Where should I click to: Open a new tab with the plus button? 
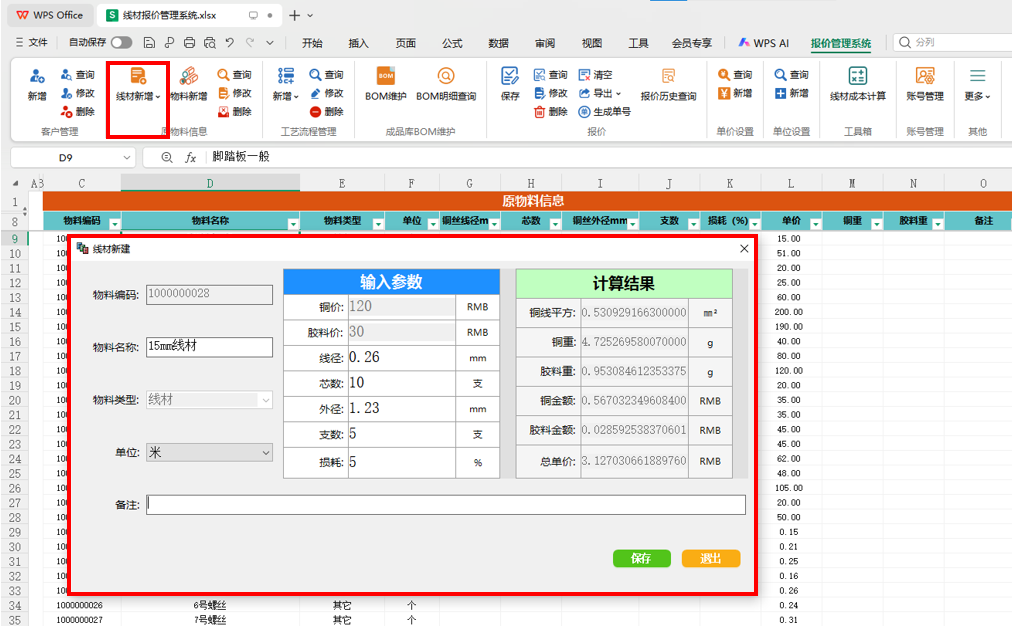pyautogui.click(x=294, y=15)
